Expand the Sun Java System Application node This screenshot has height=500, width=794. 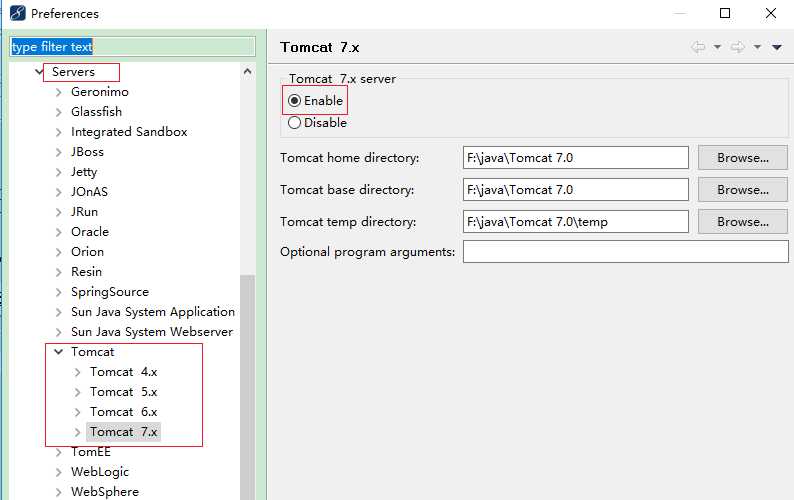(x=59, y=312)
